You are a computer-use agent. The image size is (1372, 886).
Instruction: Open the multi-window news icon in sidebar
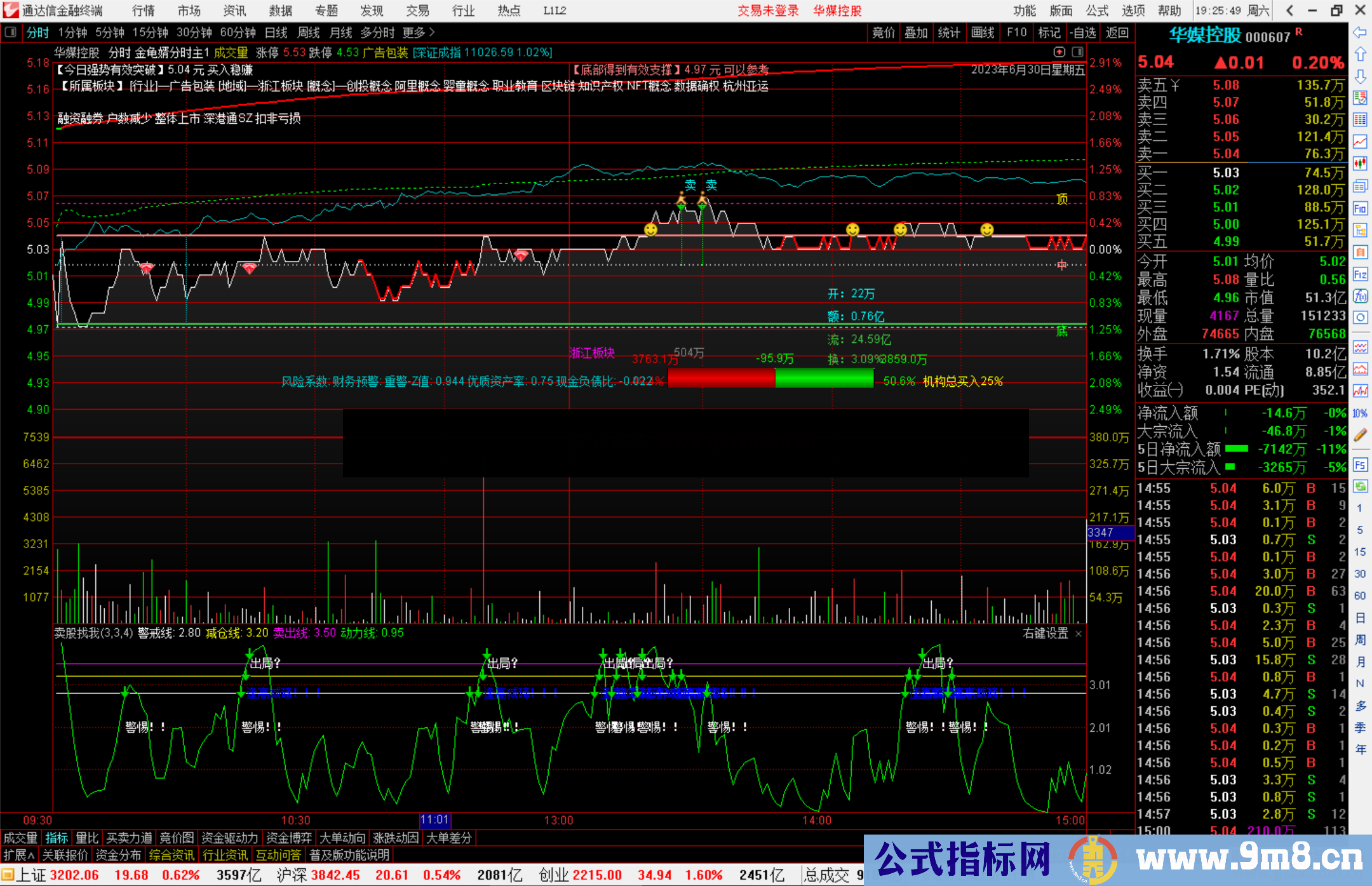pos(1360,186)
